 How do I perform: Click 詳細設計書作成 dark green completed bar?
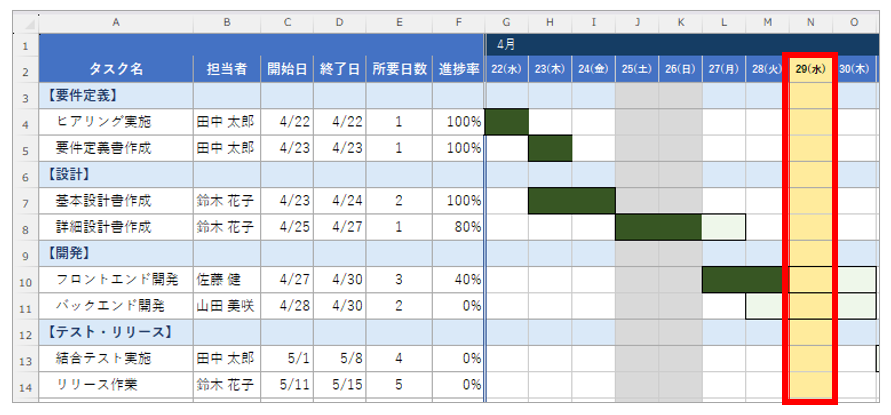coord(659,227)
